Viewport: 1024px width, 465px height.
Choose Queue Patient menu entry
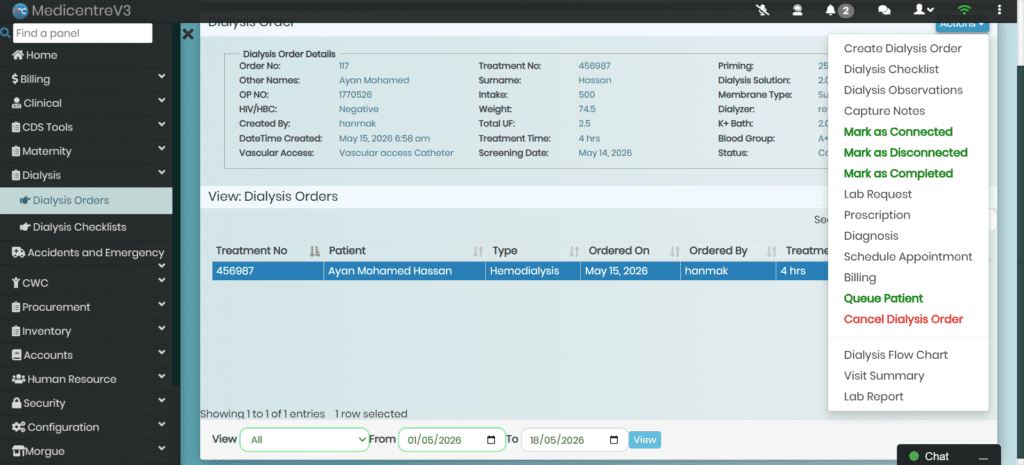(884, 298)
